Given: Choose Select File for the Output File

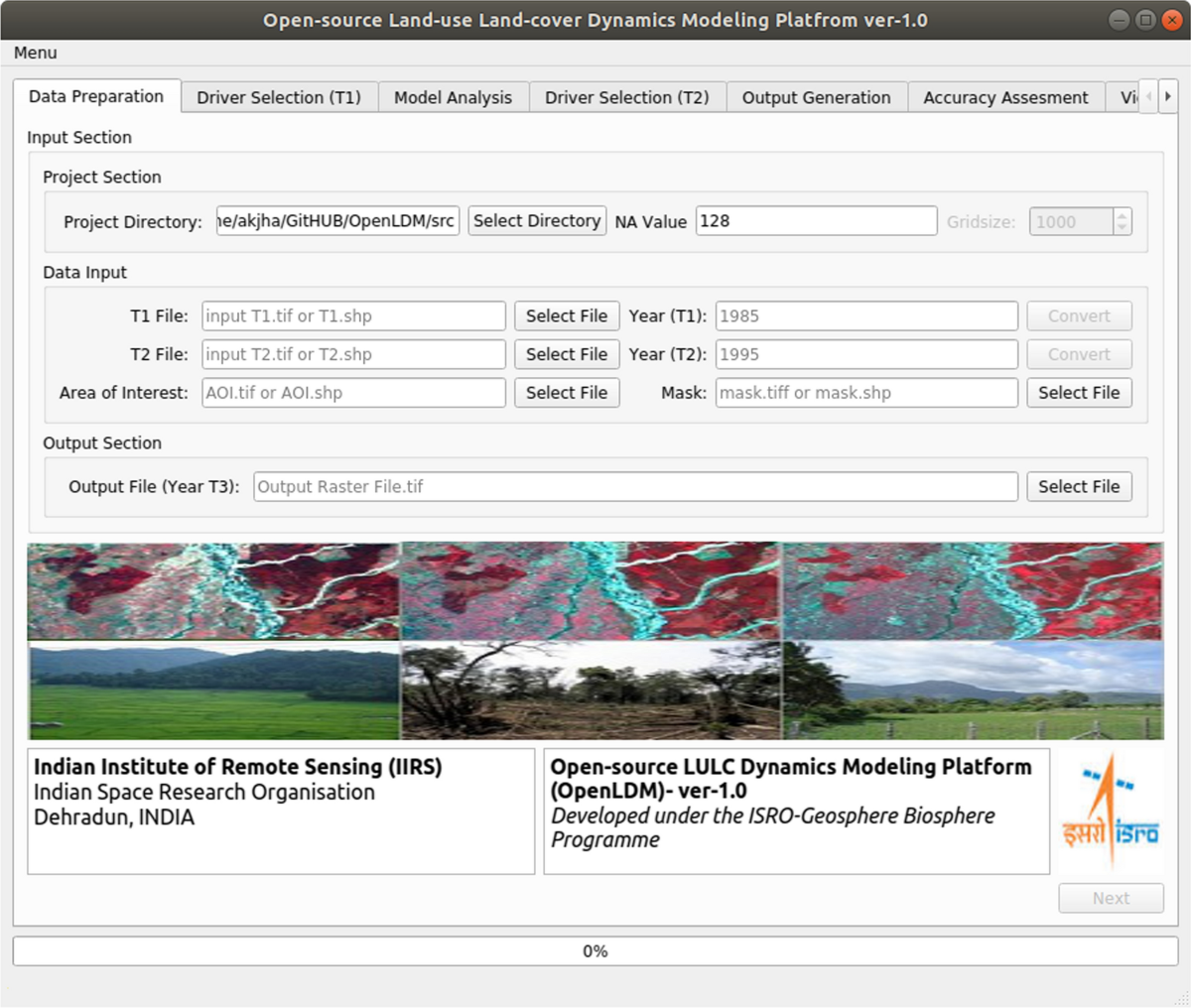Looking at the screenshot, I should pos(1079,486).
